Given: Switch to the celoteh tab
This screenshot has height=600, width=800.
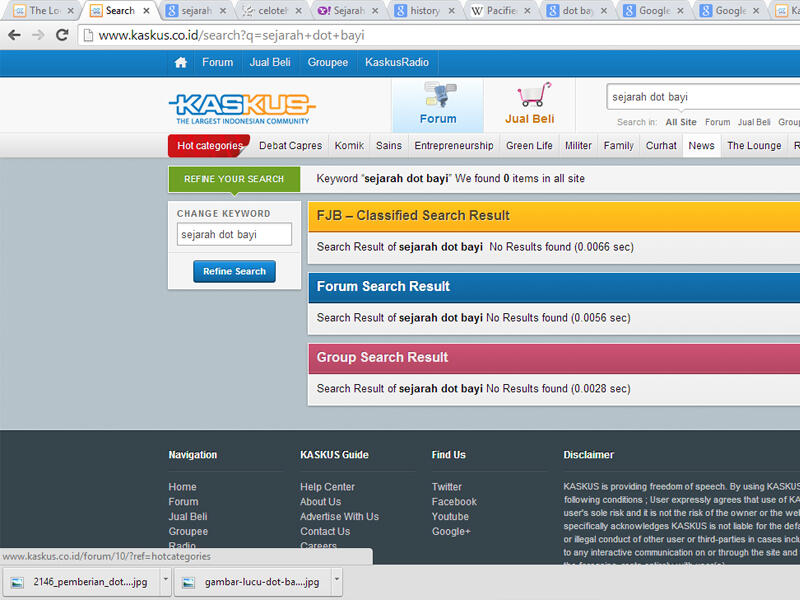Looking at the screenshot, I should tap(272, 11).
